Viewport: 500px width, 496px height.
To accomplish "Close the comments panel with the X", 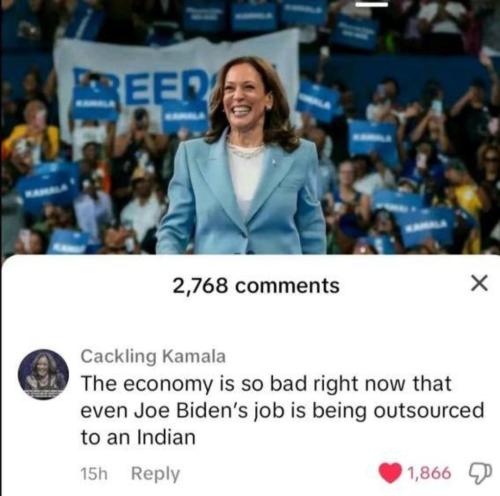I will (x=479, y=283).
